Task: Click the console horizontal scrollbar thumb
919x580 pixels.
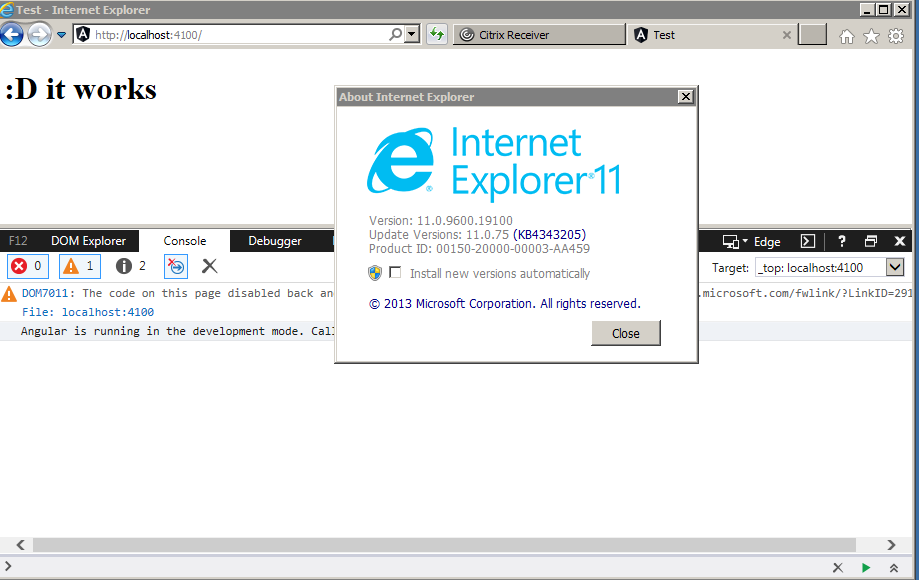Action: click(444, 545)
